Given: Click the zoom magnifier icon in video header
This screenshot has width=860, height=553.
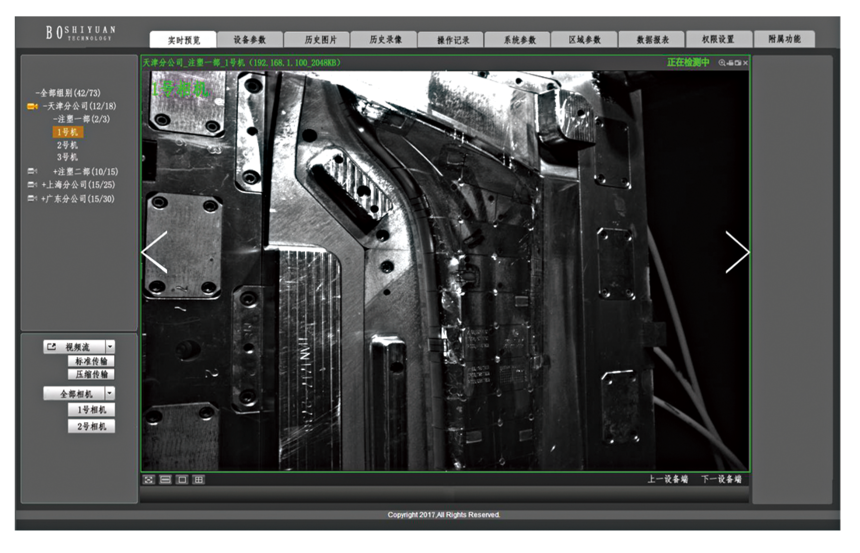Looking at the screenshot, I should (x=722, y=63).
